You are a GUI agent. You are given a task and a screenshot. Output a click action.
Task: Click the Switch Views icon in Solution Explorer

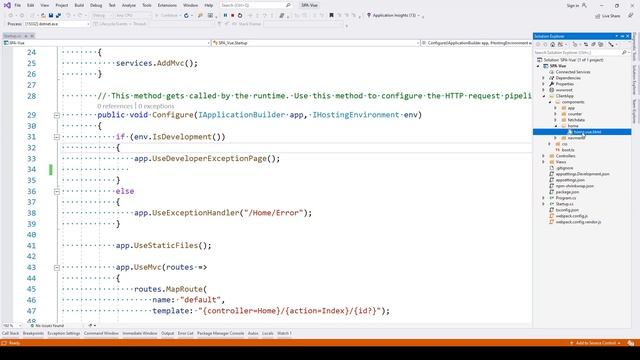click(560, 44)
